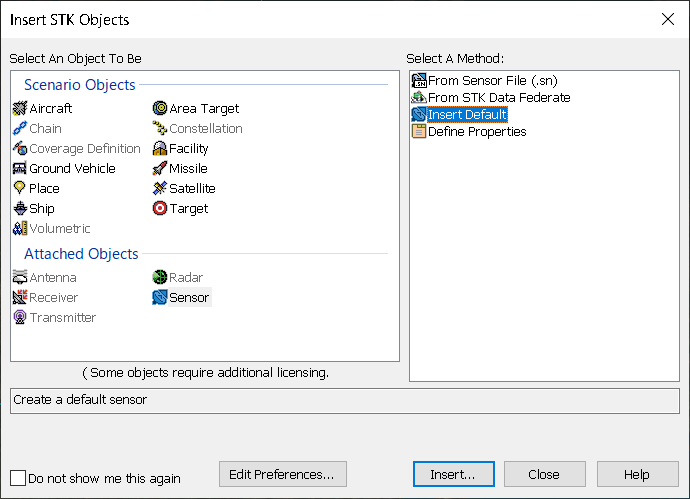Click the Receiver icon

20,297
